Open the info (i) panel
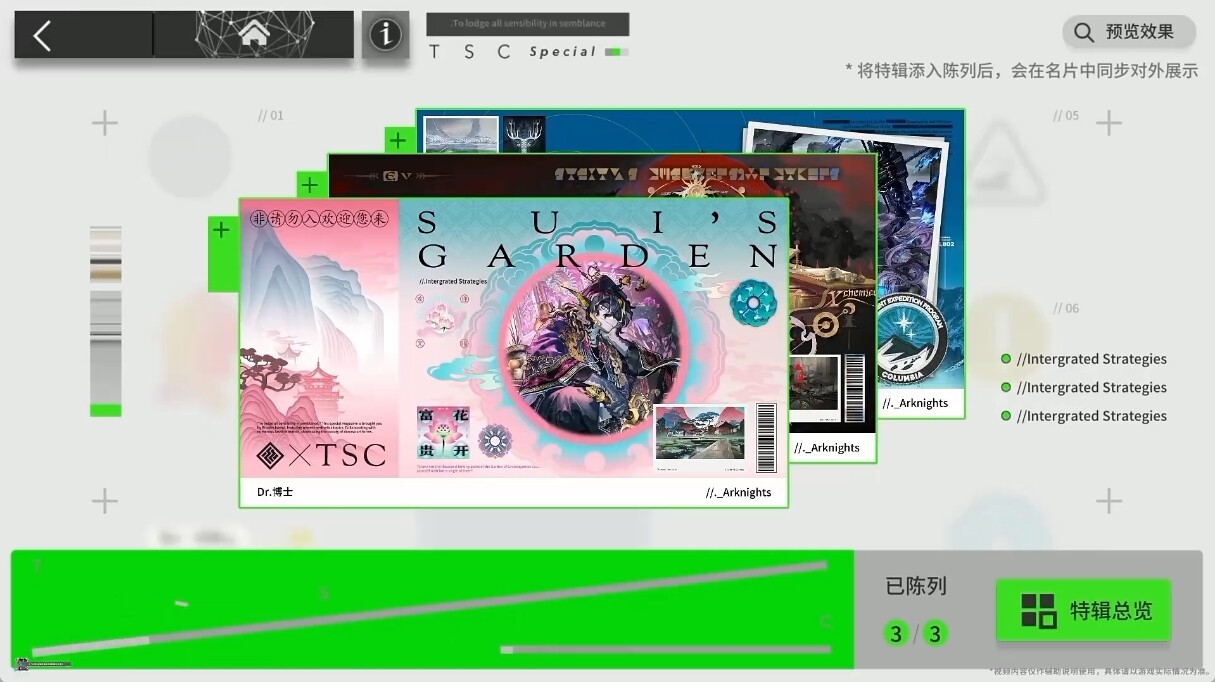The image size is (1215, 682). coord(385,36)
